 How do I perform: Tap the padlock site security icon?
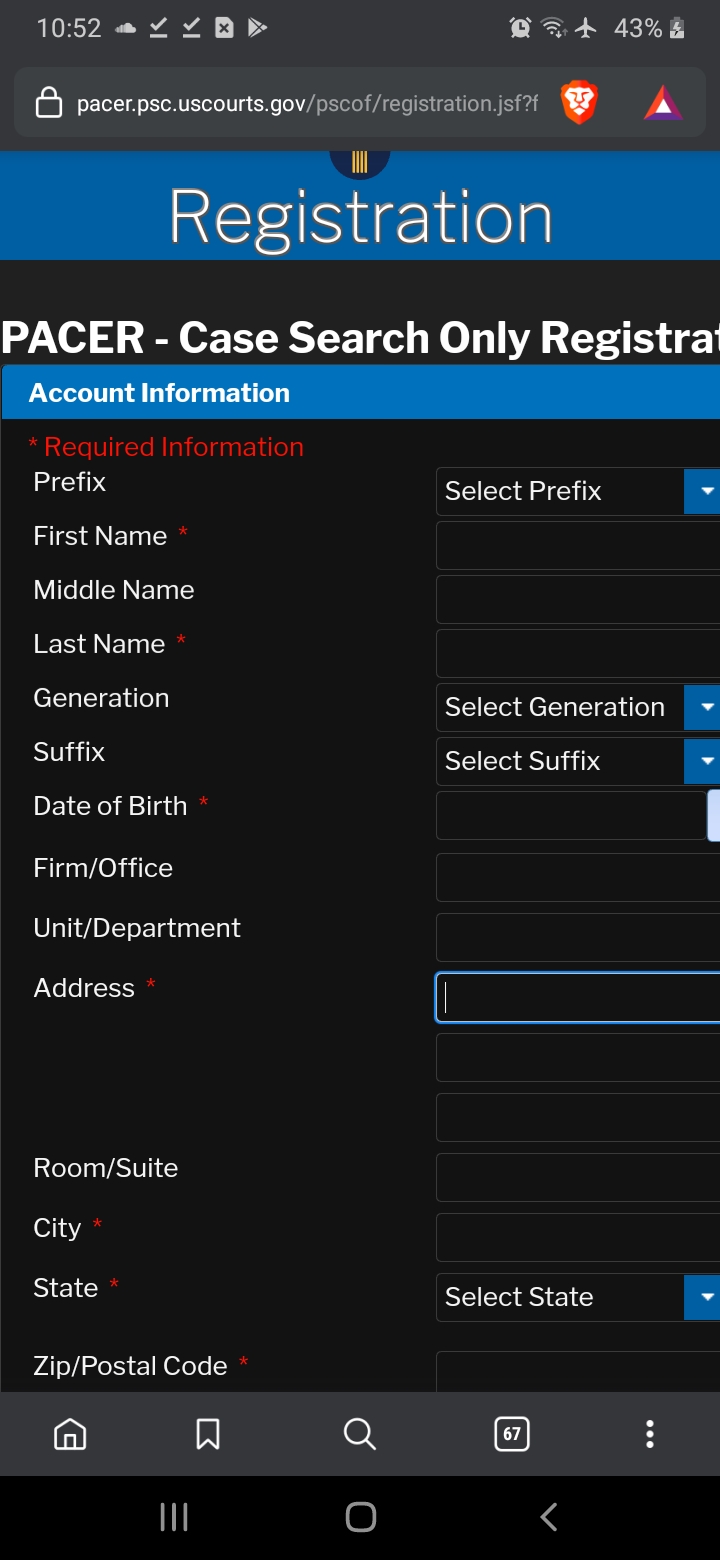(49, 102)
